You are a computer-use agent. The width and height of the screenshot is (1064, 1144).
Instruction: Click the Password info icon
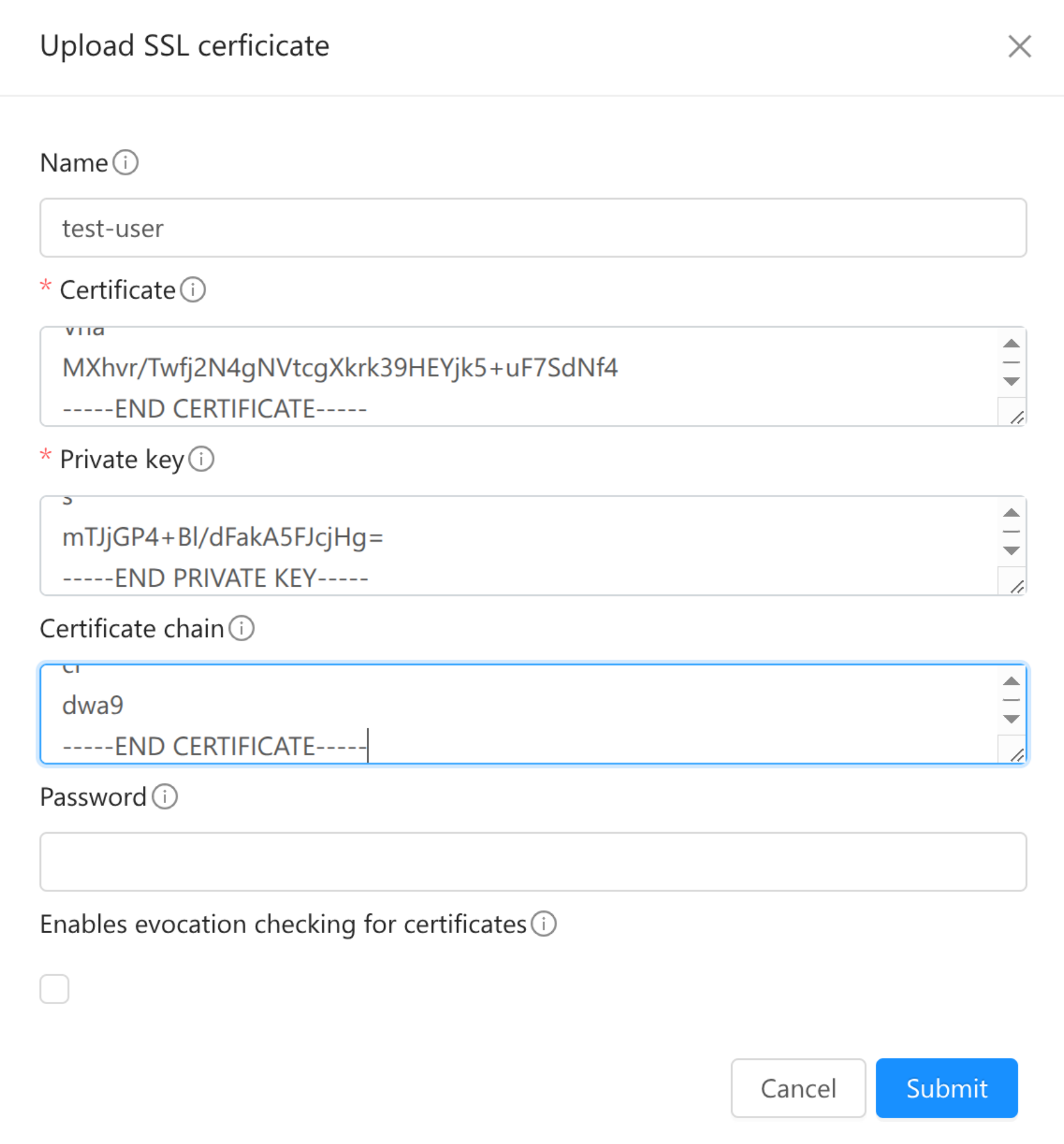point(164,796)
